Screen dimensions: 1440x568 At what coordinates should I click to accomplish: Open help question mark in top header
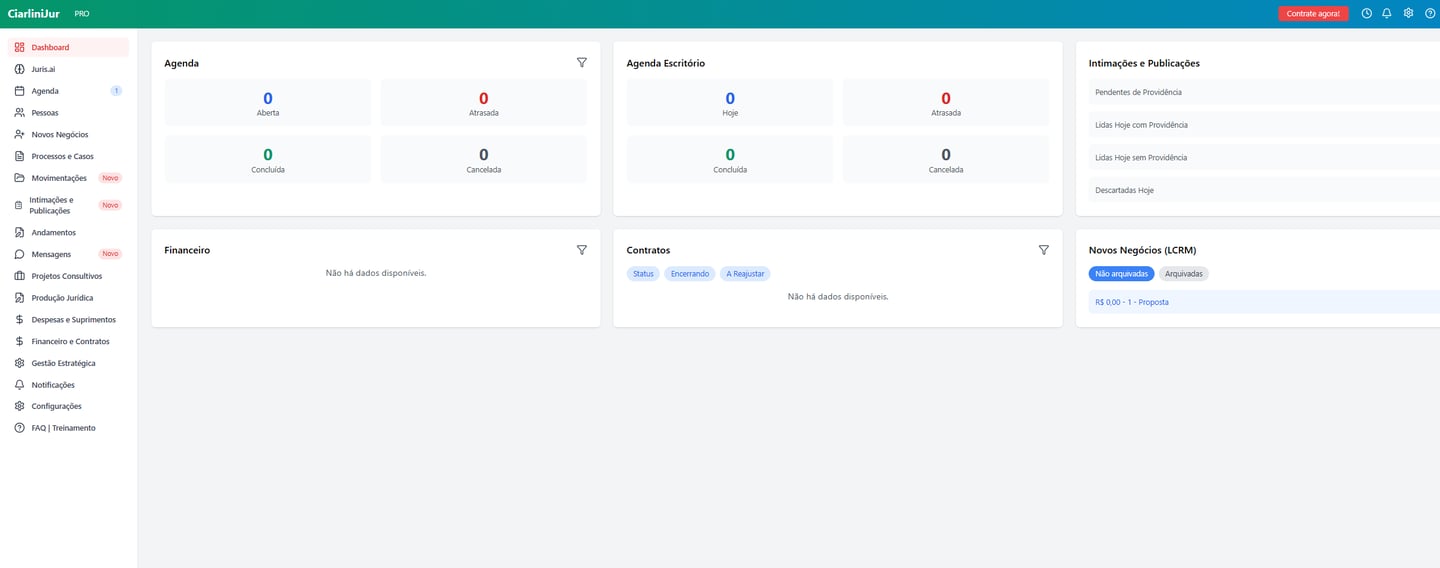(x=1429, y=13)
